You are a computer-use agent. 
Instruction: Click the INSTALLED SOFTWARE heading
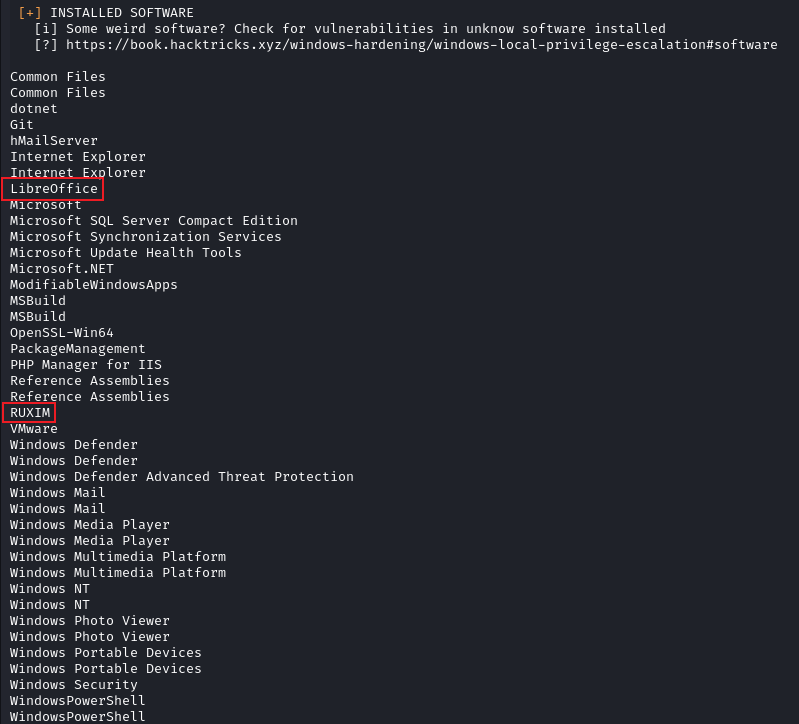(x=122, y=13)
